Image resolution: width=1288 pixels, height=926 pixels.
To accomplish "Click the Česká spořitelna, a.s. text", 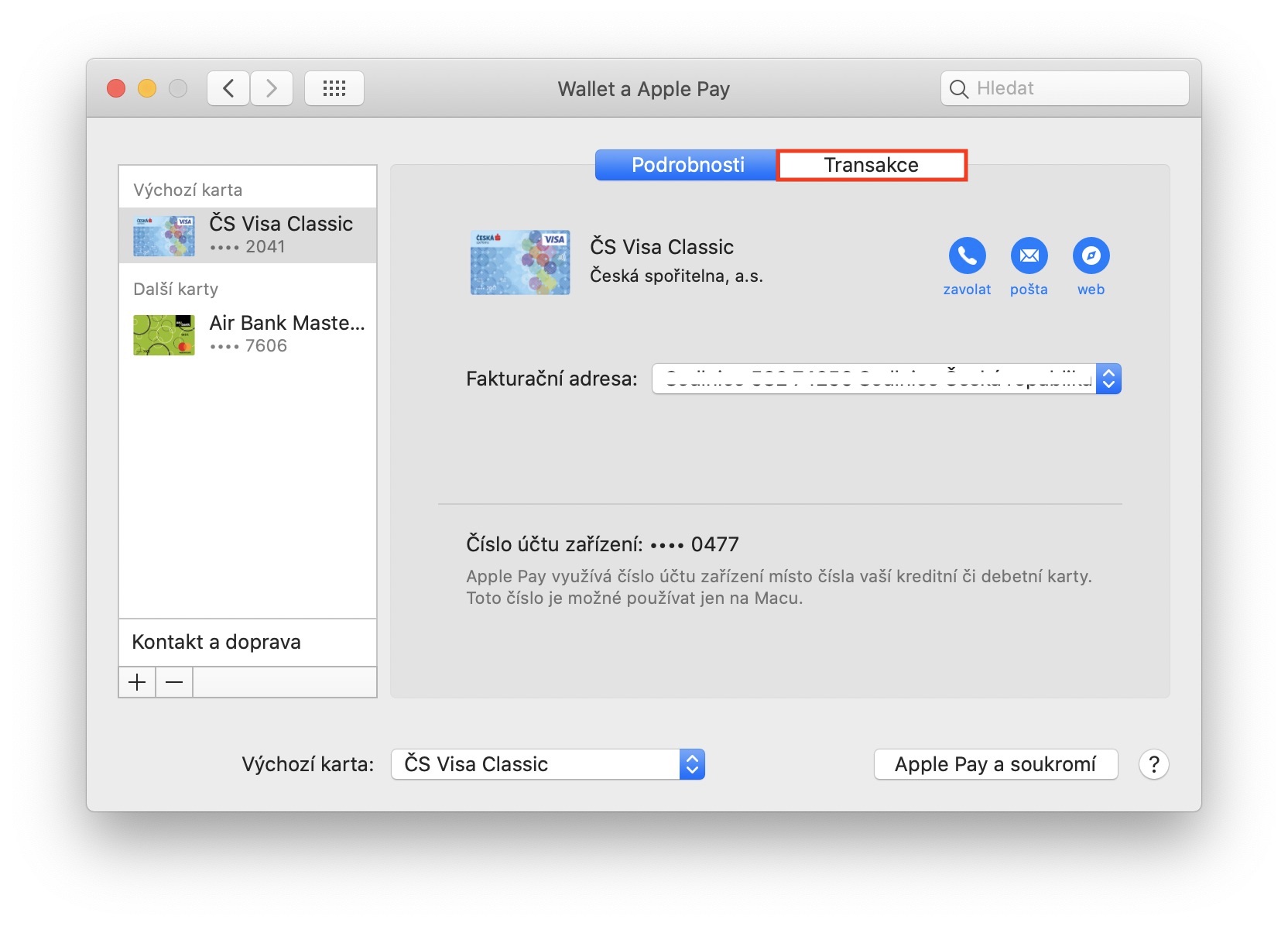I will tap(677, 276).
